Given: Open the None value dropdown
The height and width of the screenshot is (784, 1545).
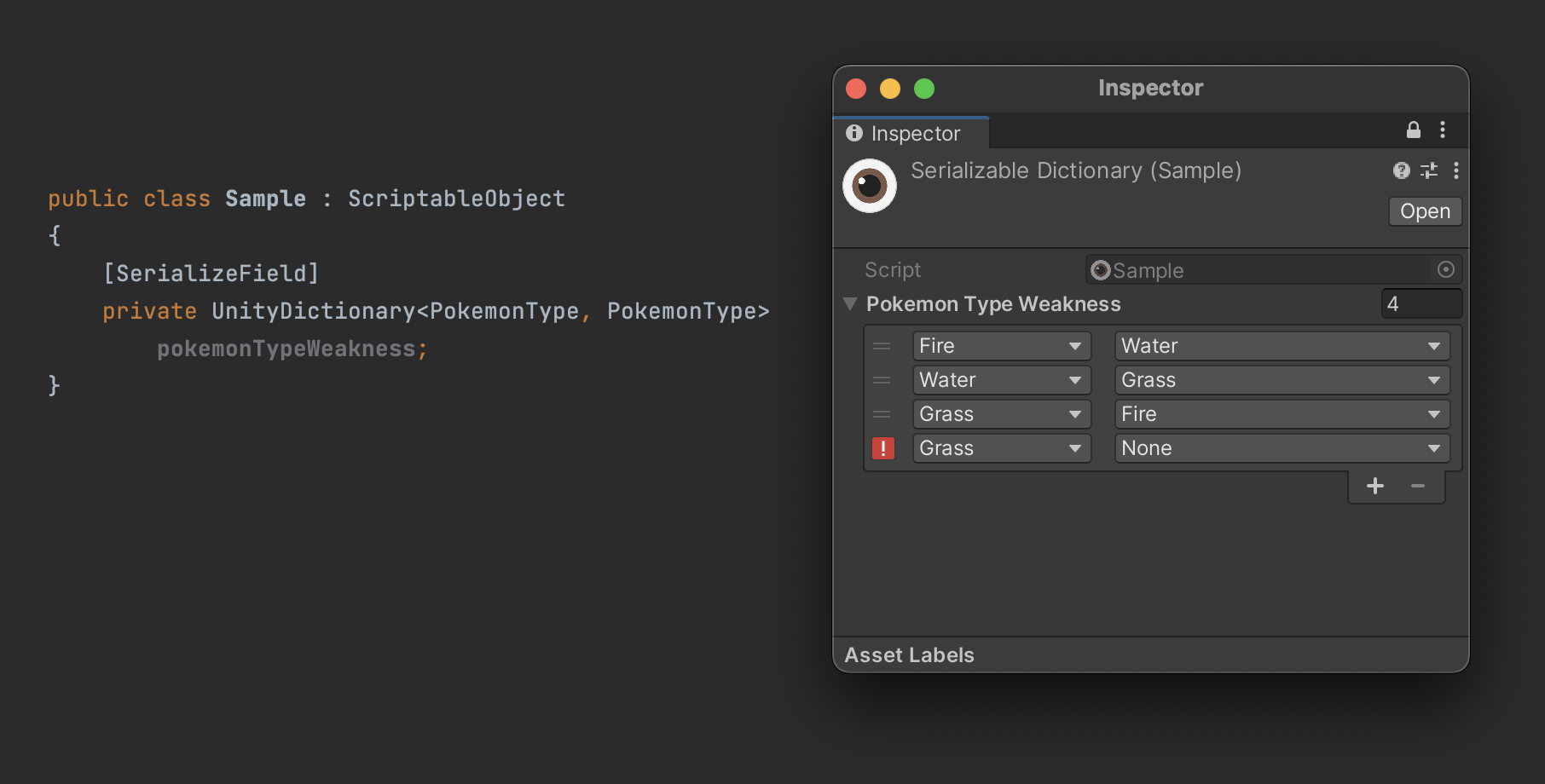Looking at the screenshot, I should [x=1282, y=448].
